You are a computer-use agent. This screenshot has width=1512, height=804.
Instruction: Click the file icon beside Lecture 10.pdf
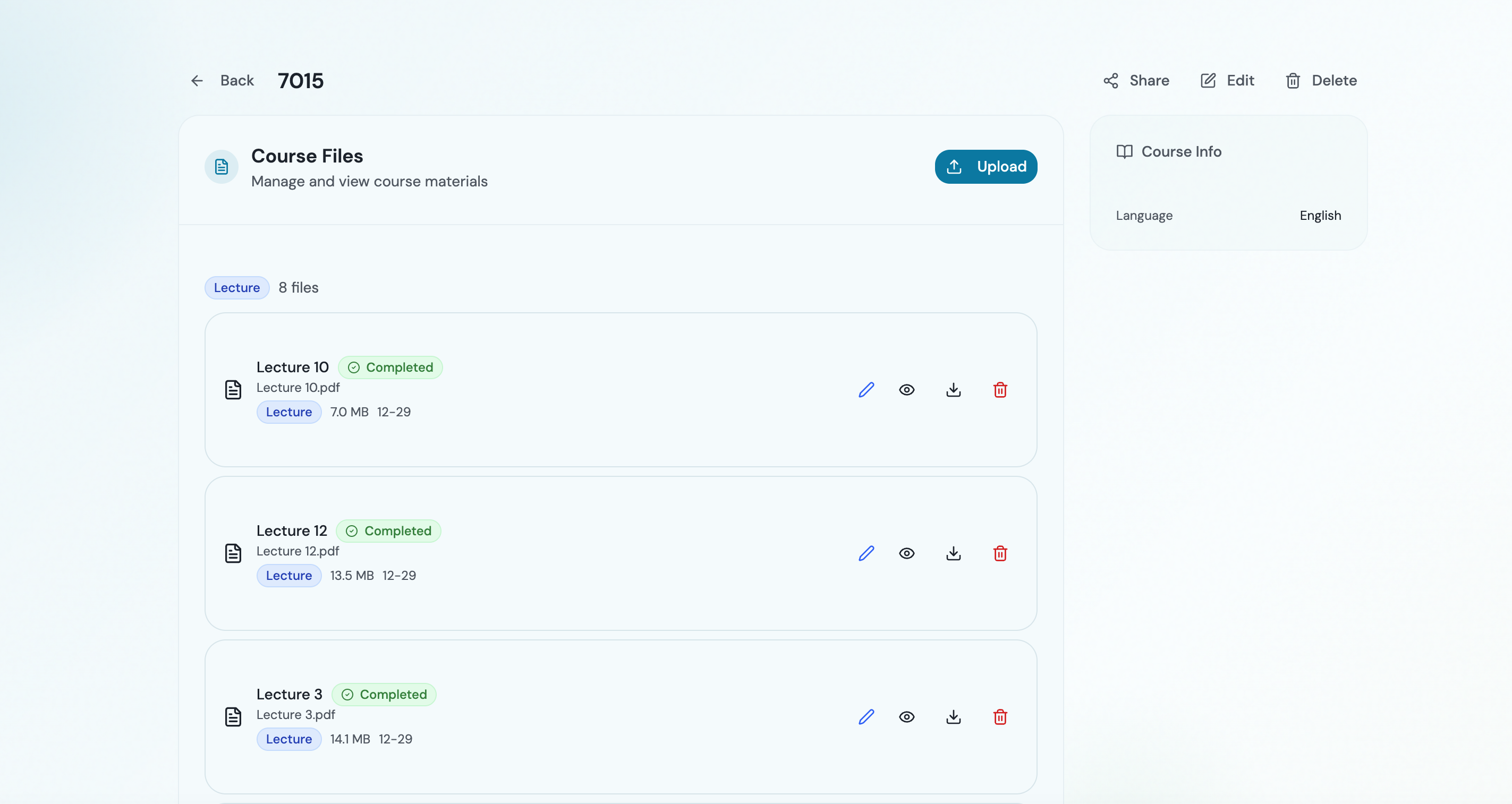coord(234,389)
